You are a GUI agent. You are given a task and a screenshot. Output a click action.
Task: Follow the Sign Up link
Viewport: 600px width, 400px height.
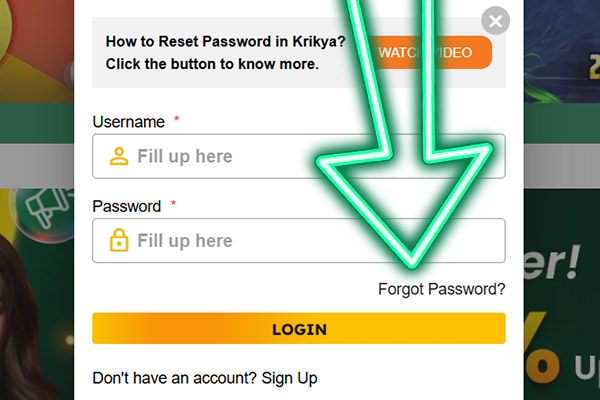(x=289, y=378)
